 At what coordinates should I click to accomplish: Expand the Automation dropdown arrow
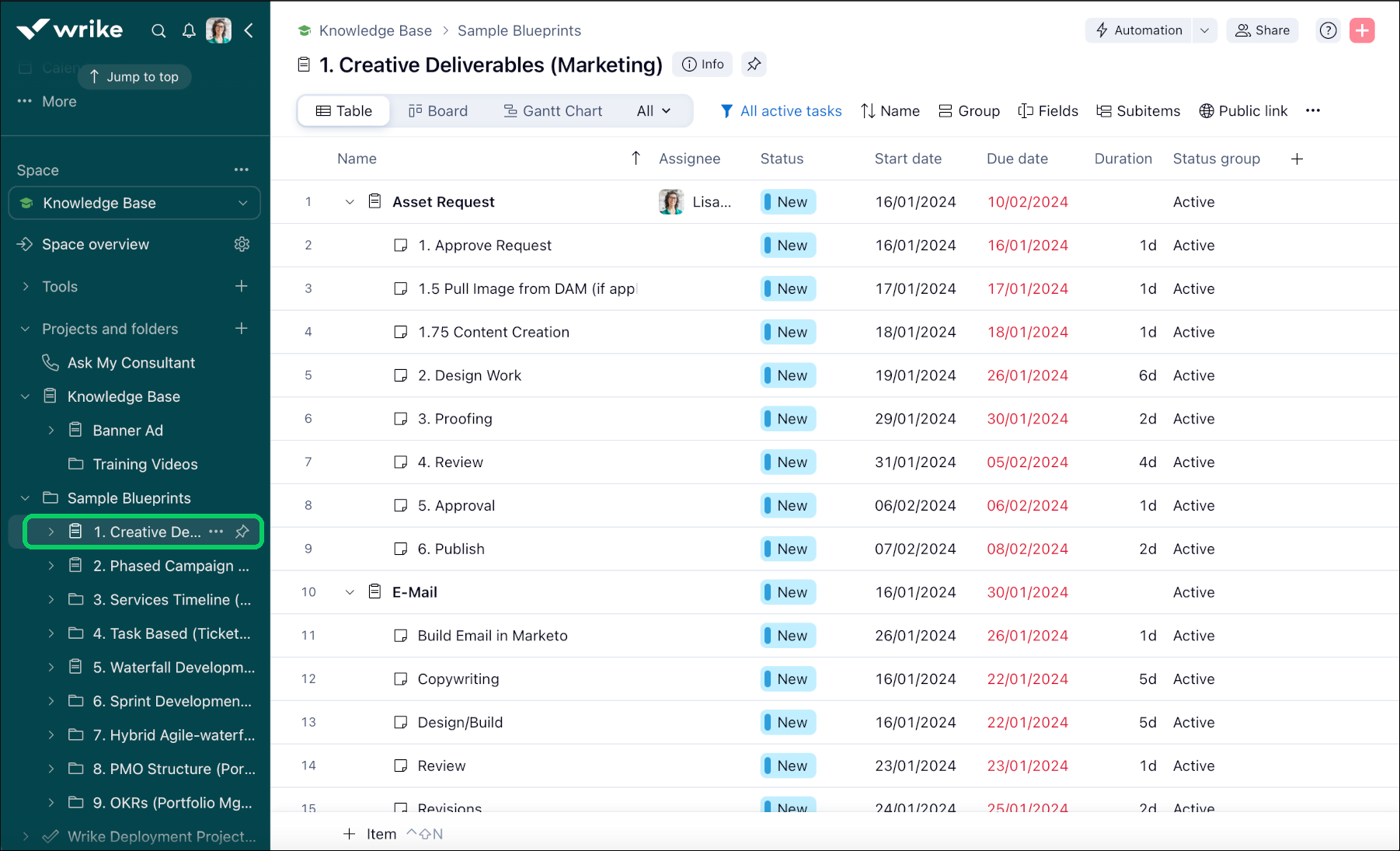[1204, 30]
